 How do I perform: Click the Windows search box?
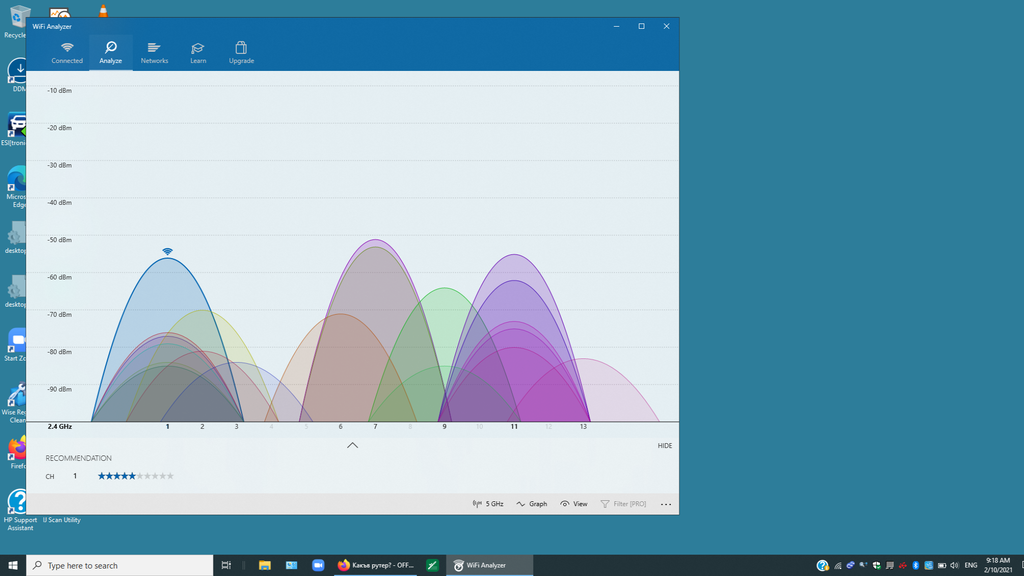pos(120,565)
